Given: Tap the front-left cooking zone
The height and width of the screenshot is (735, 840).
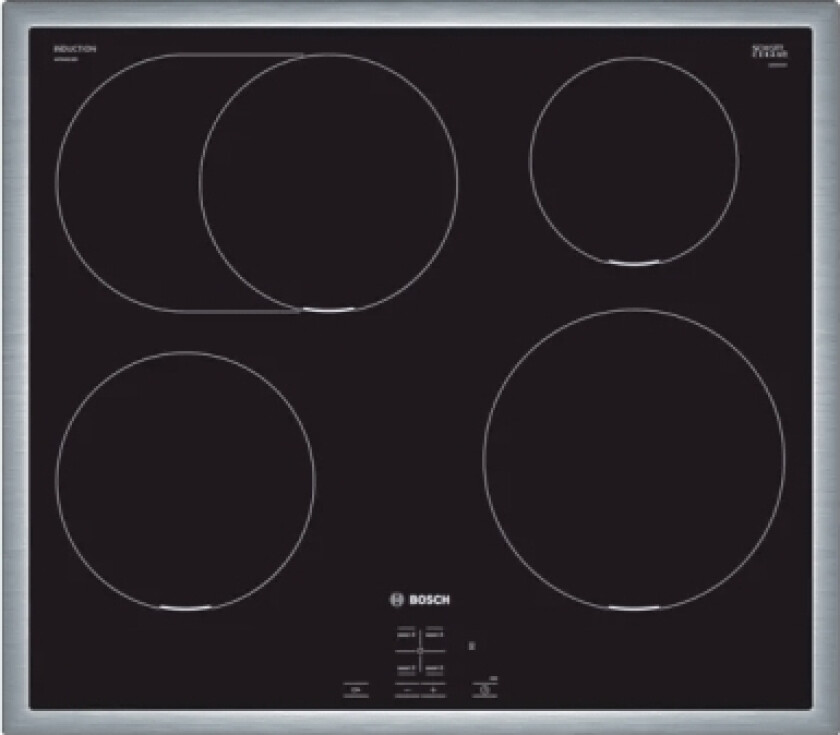Looking at the screenshot, I should coord(186,480).
